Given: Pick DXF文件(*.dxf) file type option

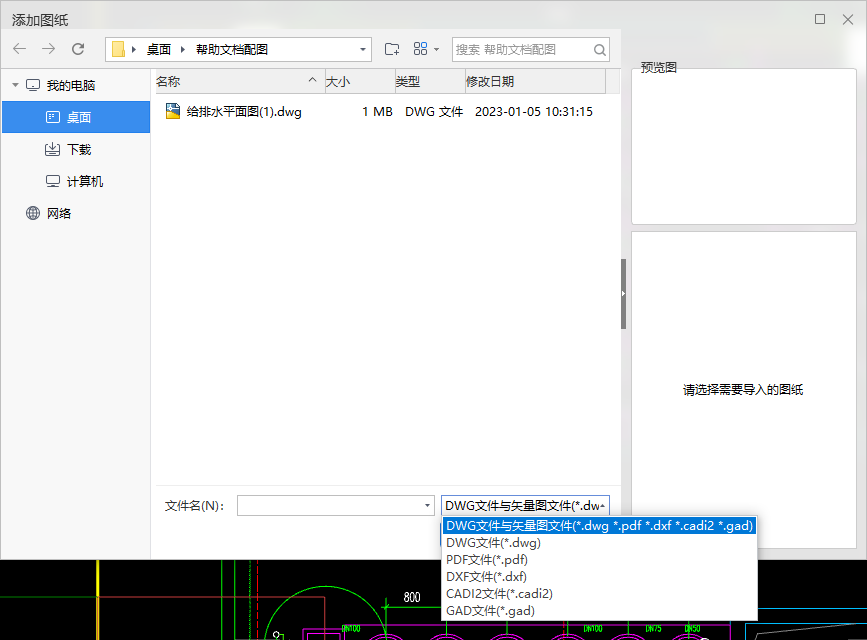Looking at the screenshot, I should click(486, 577).
